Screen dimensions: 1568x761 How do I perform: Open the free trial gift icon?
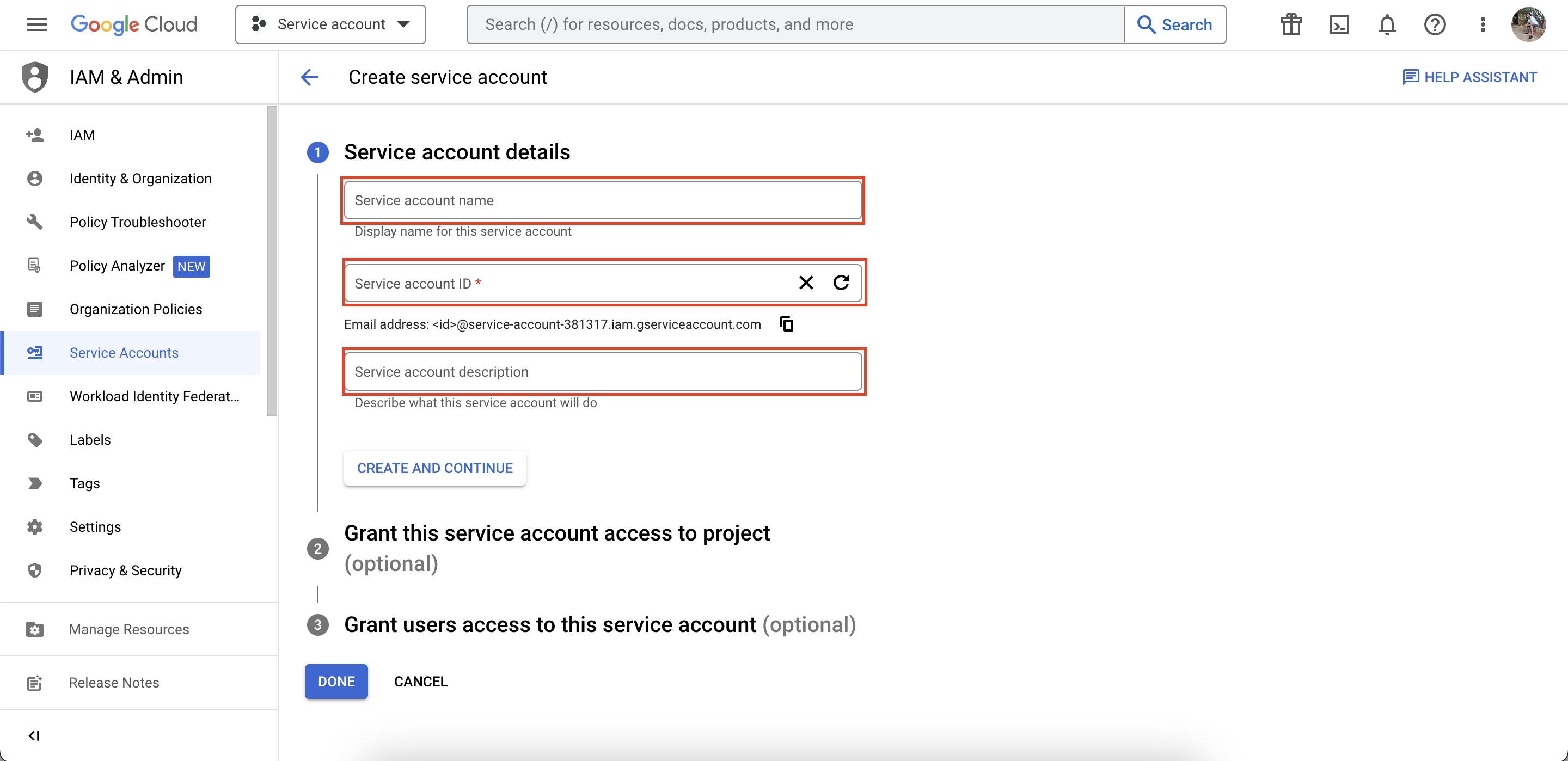[1290, 24]
